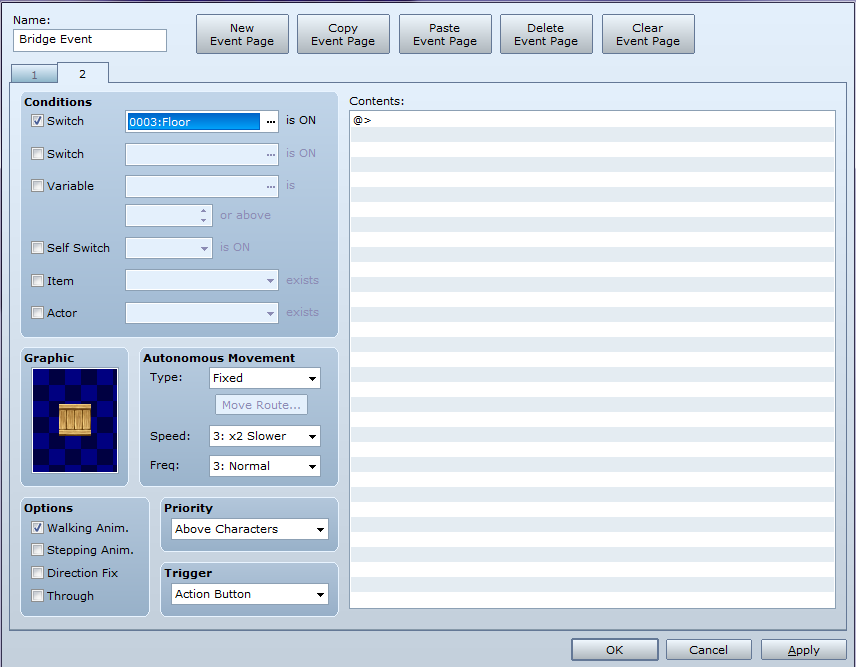
Task: Toggle the Variable condition checkbox
Action: (x=37, y=186)
